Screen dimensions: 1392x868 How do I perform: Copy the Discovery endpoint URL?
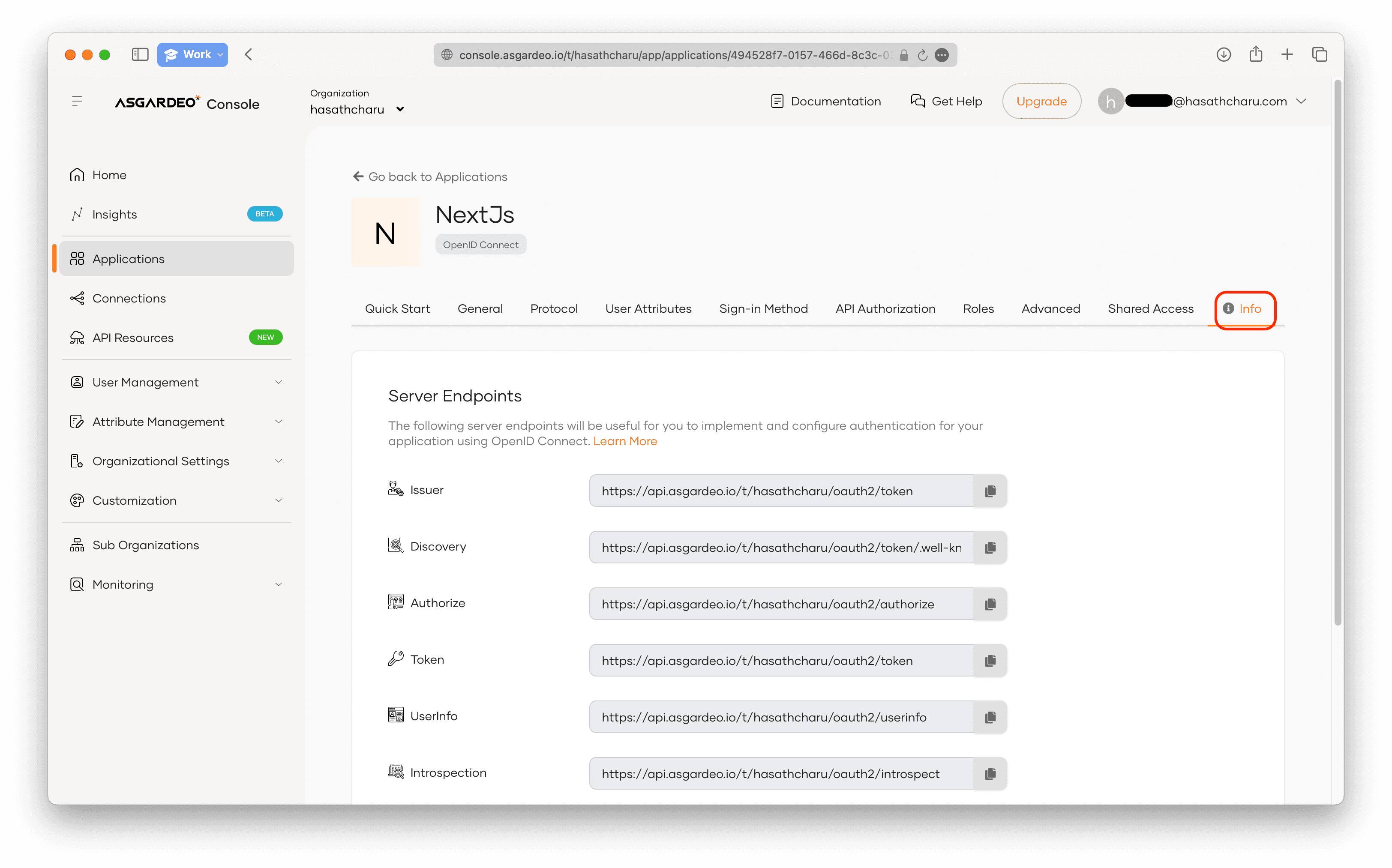tap(990, 547)
